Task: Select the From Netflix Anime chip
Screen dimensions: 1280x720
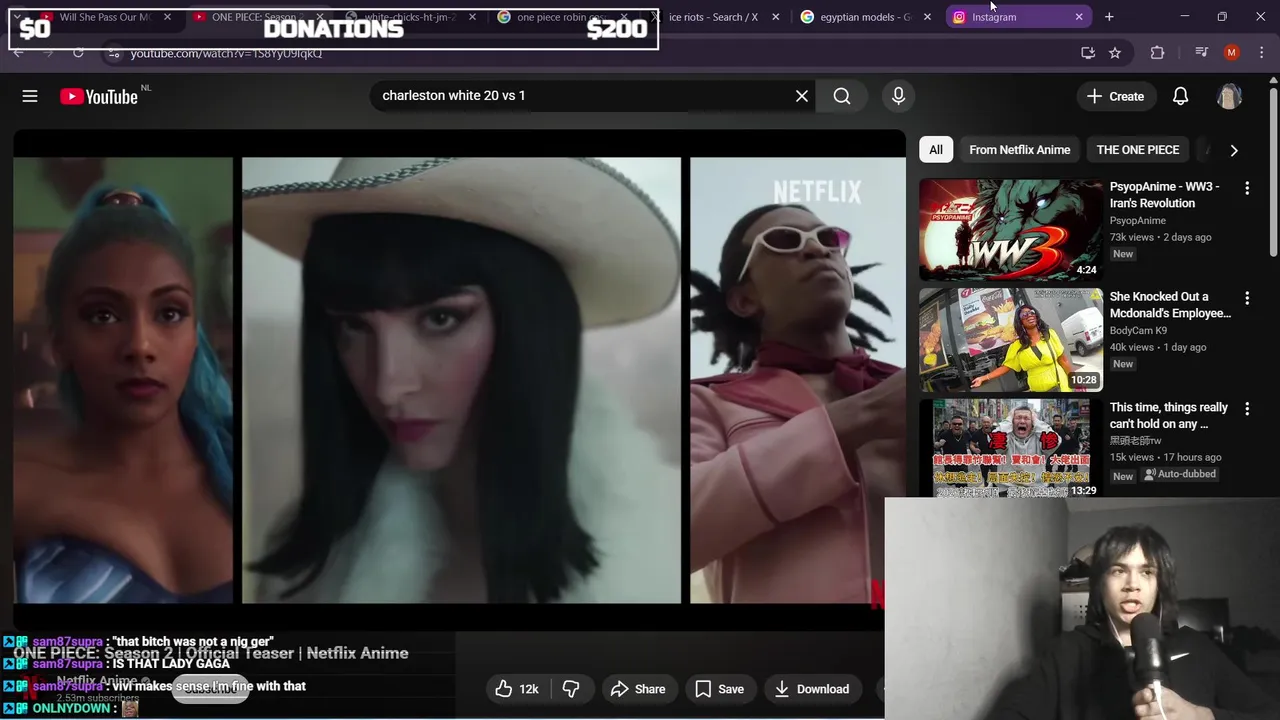Action: [x=1019, y=150]
